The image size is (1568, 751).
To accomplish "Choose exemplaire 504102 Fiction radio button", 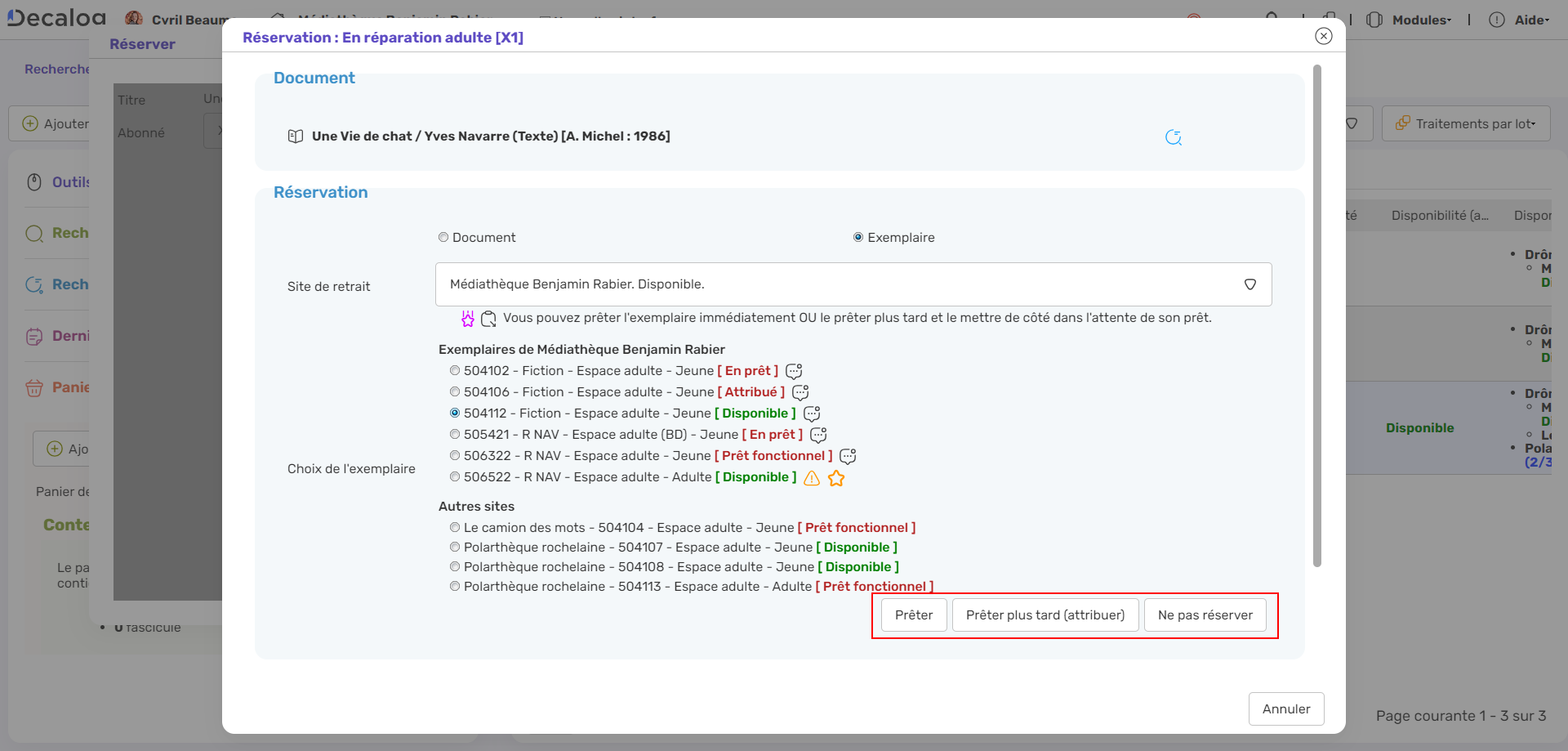I will (x=455, y=371).
